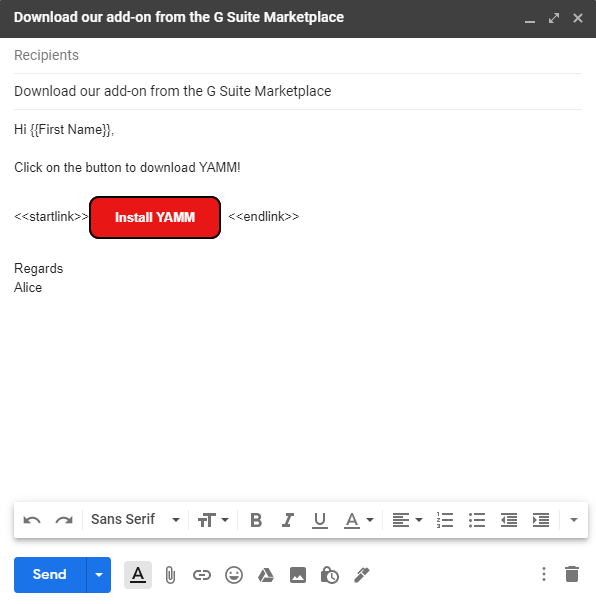The image size is (596, 604).
Task: Click the blue Send button
Action: point(50,575)
